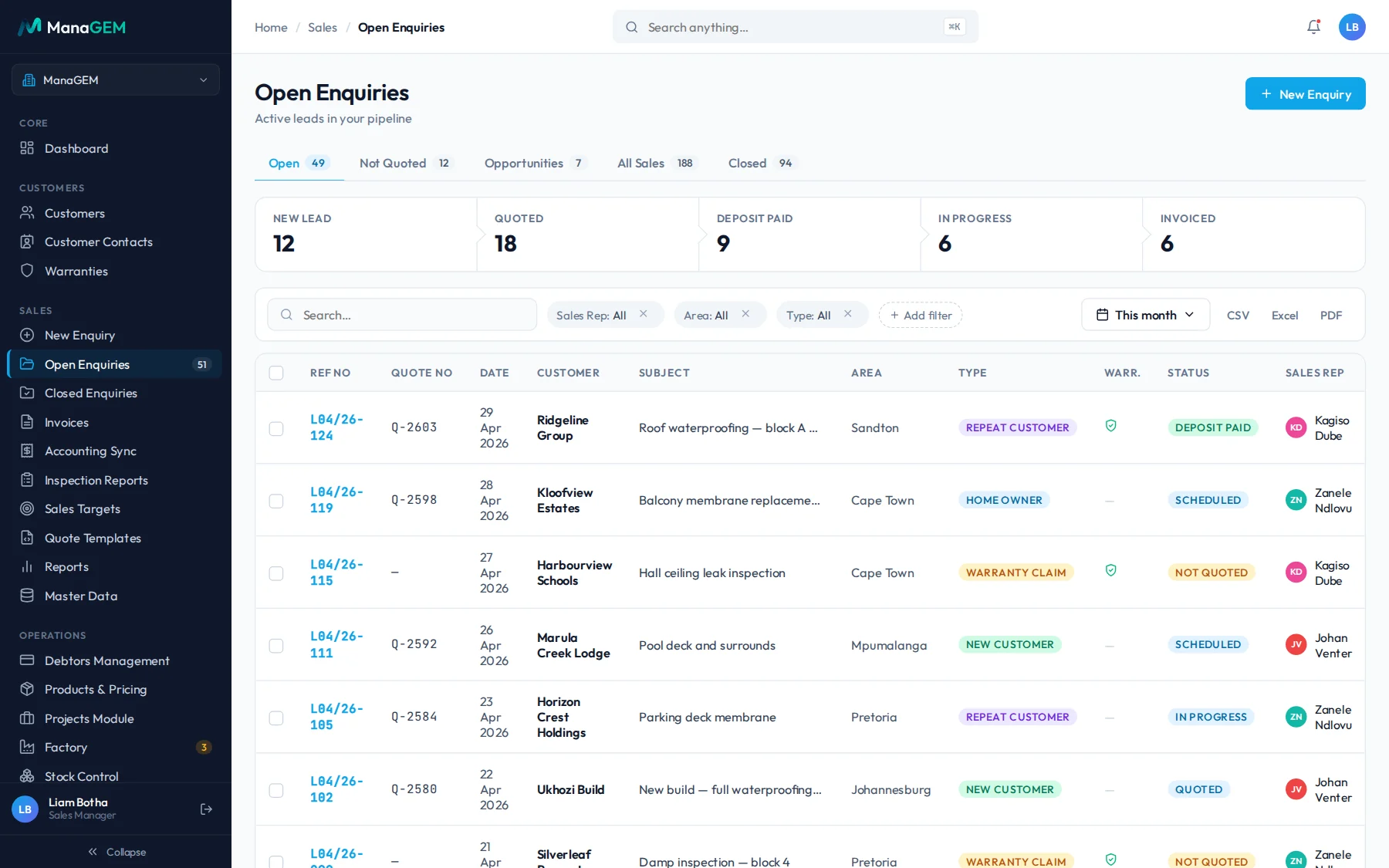Click Add filter button
The image size is (1389, 868).
pyautogui.click(x=921, y=315)
